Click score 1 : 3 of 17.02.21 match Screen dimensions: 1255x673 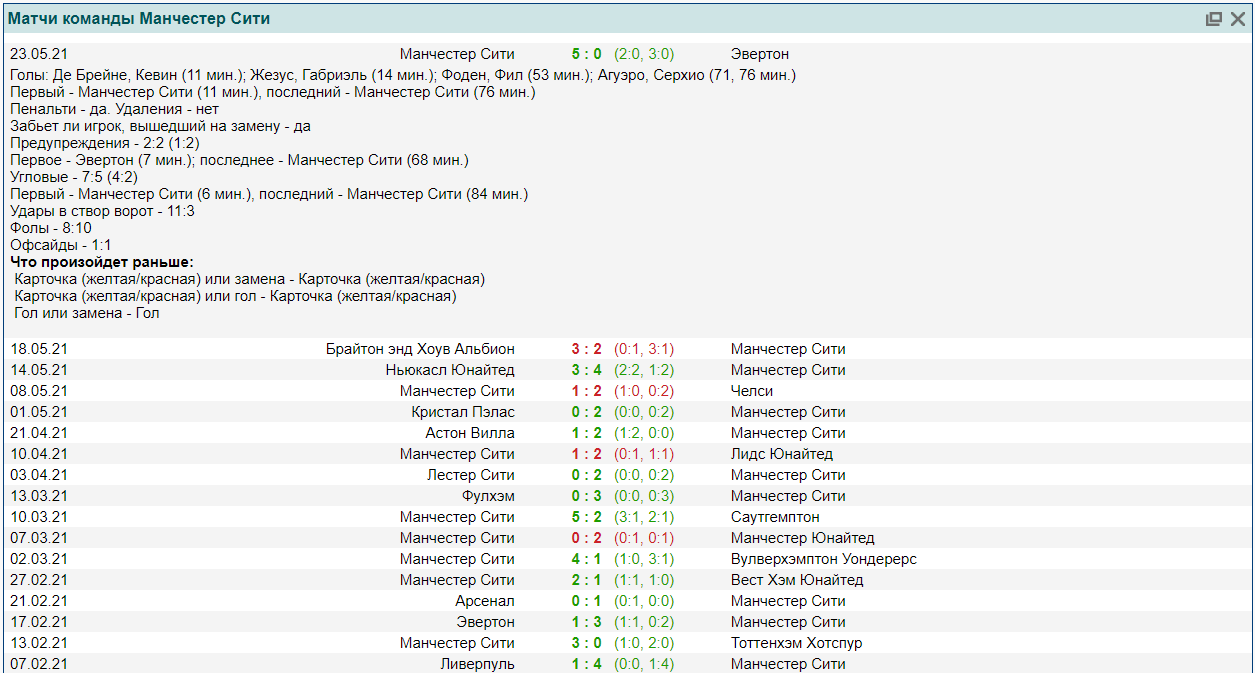coord(587,622)
